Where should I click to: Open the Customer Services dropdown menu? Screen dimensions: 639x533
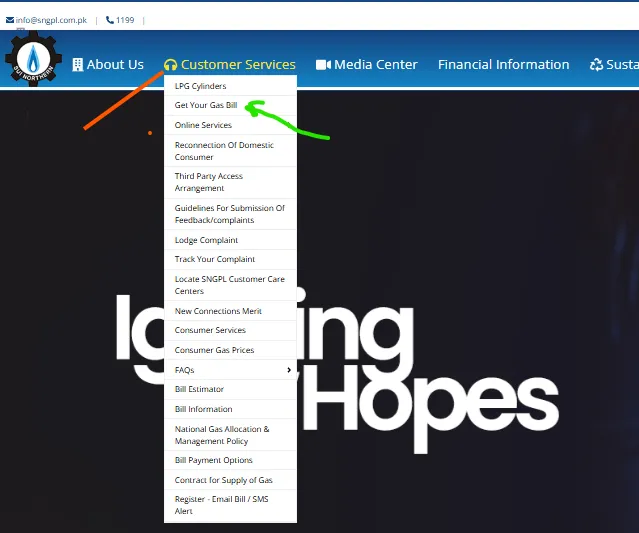pyautogui.click(x=238, y=65)
